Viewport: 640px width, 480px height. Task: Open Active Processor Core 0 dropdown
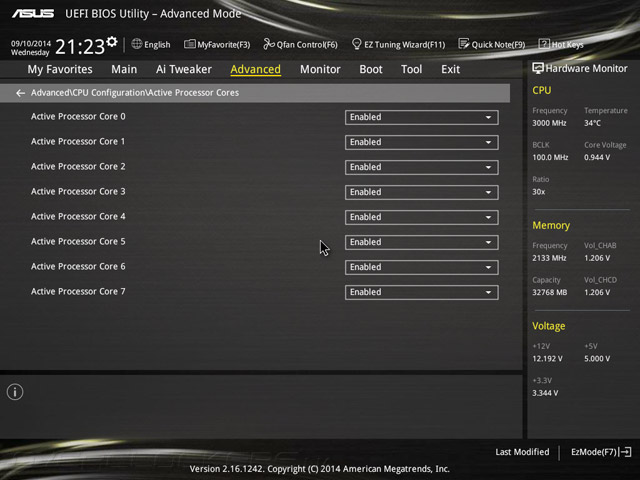(x=422, y=117)
